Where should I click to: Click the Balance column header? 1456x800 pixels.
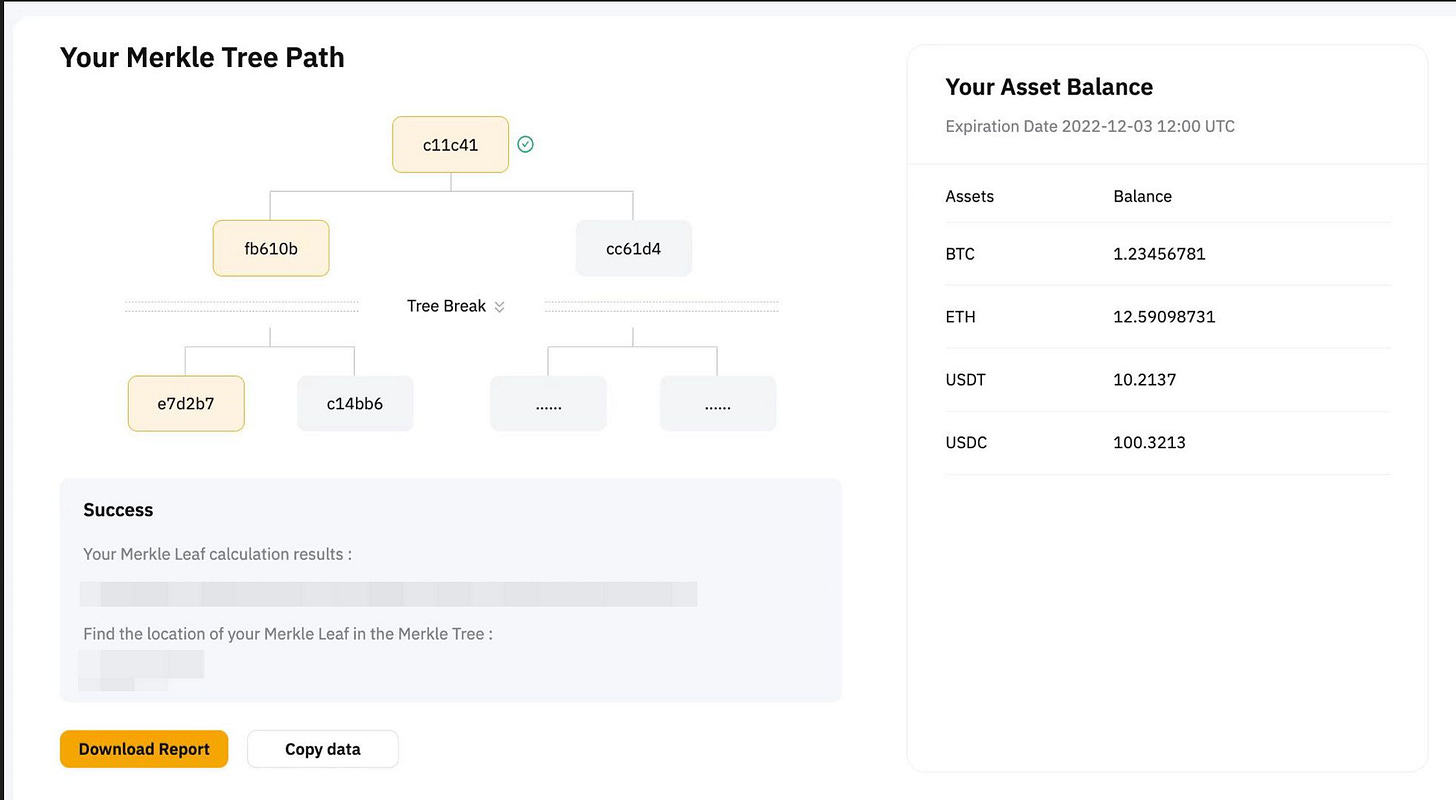pos(1142,196)
